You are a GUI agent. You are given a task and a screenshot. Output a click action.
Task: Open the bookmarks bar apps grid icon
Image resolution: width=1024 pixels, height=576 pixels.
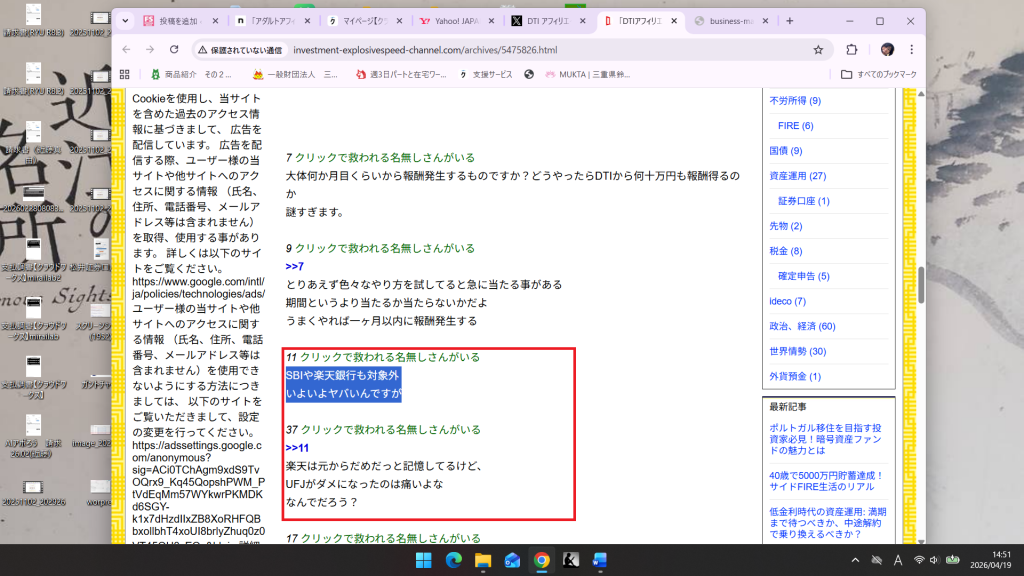pos(125,74)
